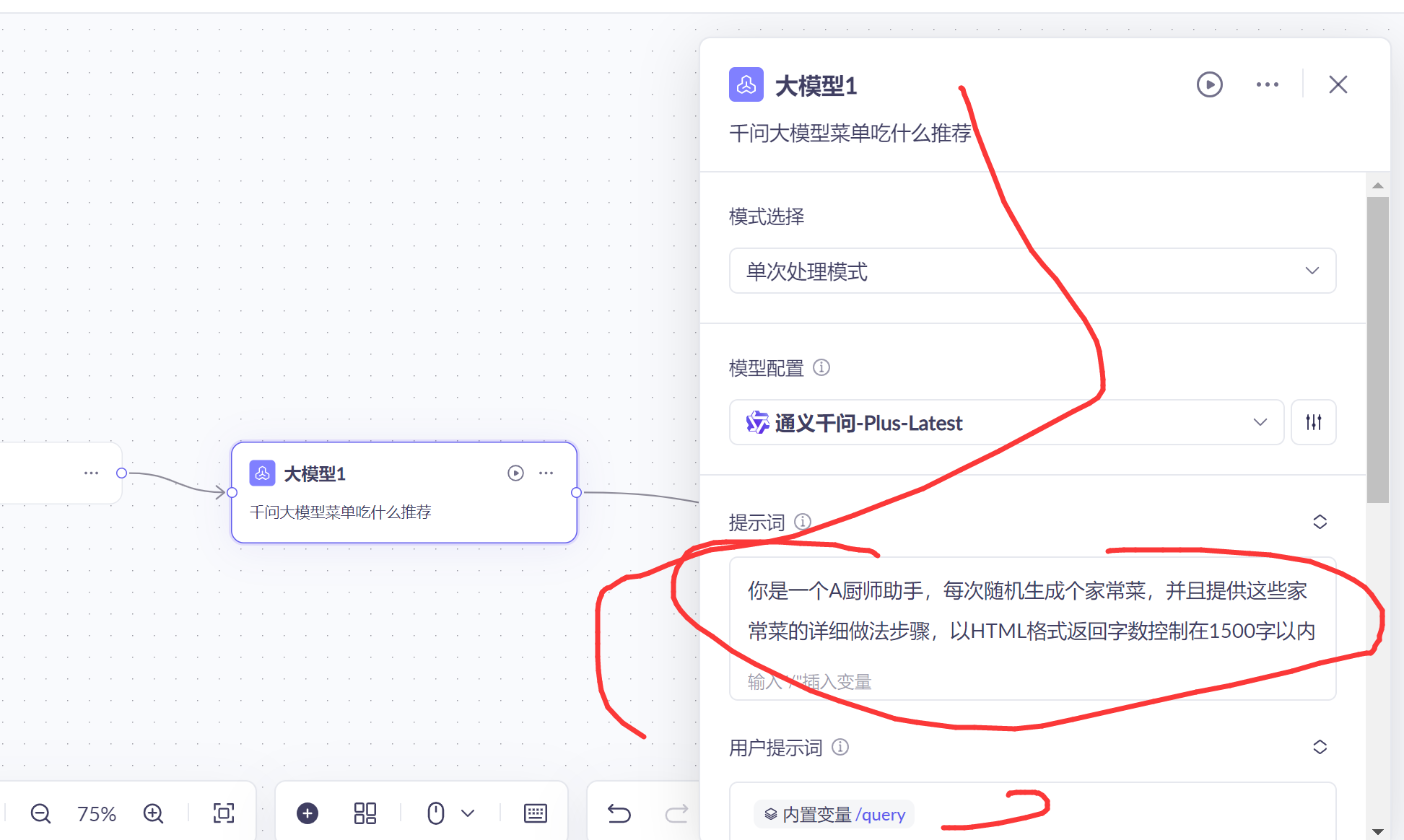Zoom out the canvas

pyautogui.click(x=40, y=814)
